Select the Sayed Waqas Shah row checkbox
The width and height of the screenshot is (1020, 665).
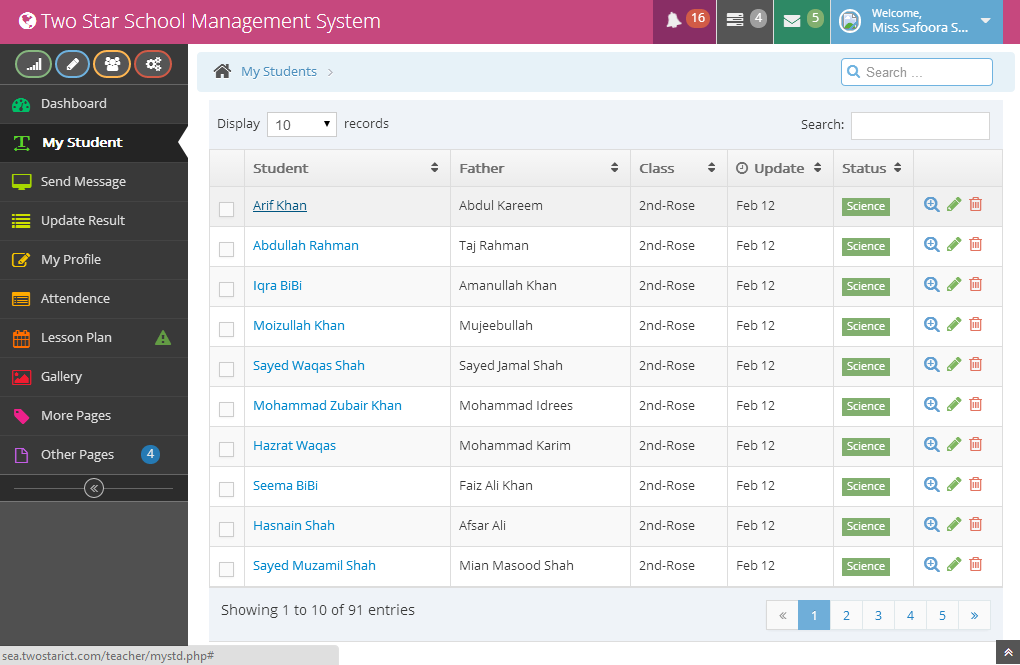pos(226,370)
